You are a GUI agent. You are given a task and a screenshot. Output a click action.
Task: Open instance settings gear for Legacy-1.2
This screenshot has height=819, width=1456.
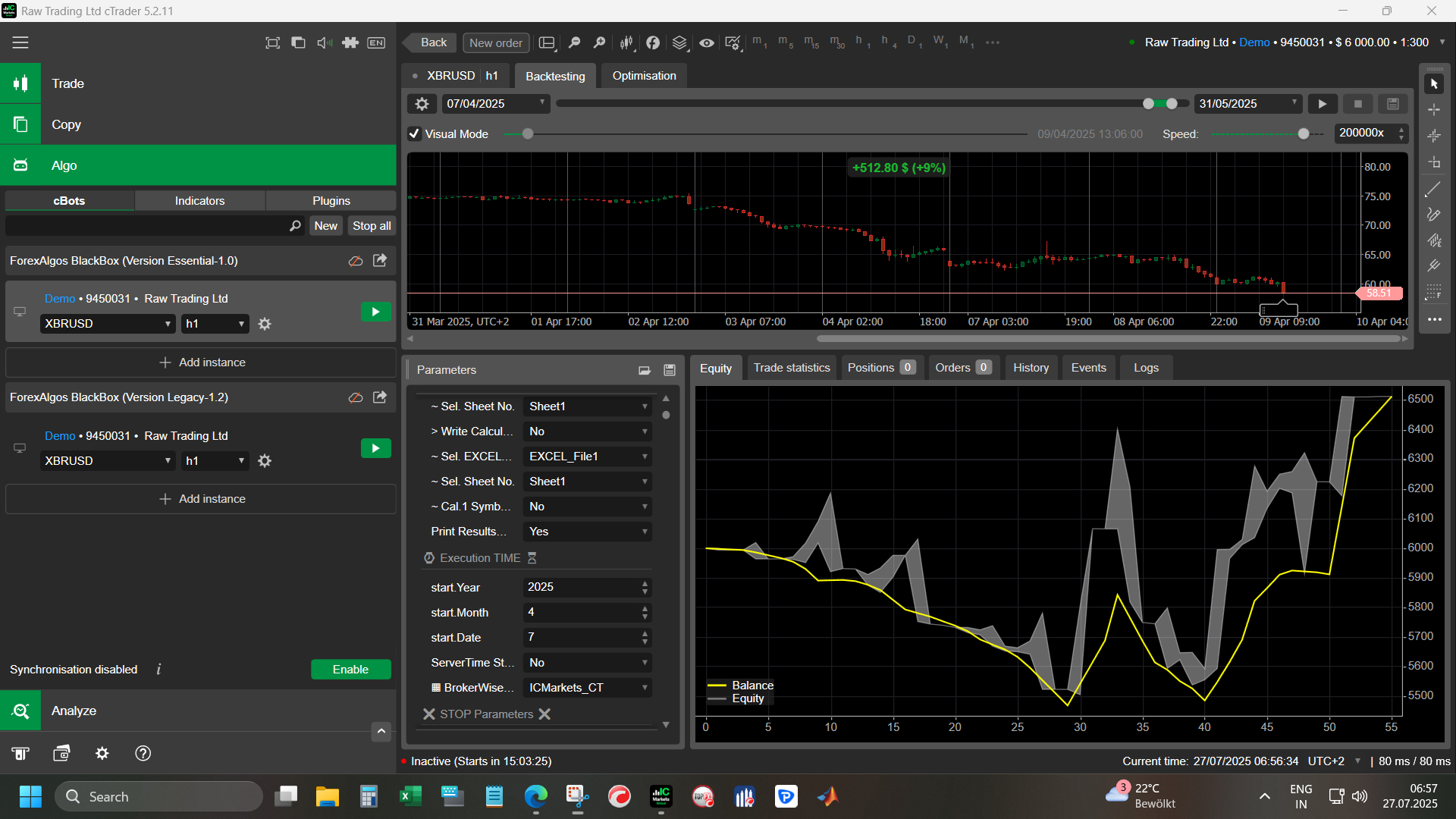[x=265, y=461]
